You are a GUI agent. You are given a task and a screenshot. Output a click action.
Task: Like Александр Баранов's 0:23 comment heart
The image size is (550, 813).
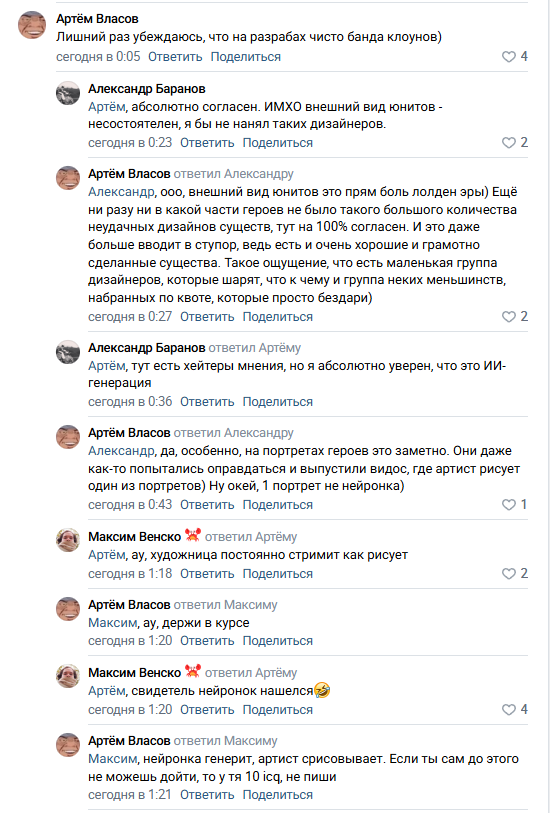(x=509, y=142)
